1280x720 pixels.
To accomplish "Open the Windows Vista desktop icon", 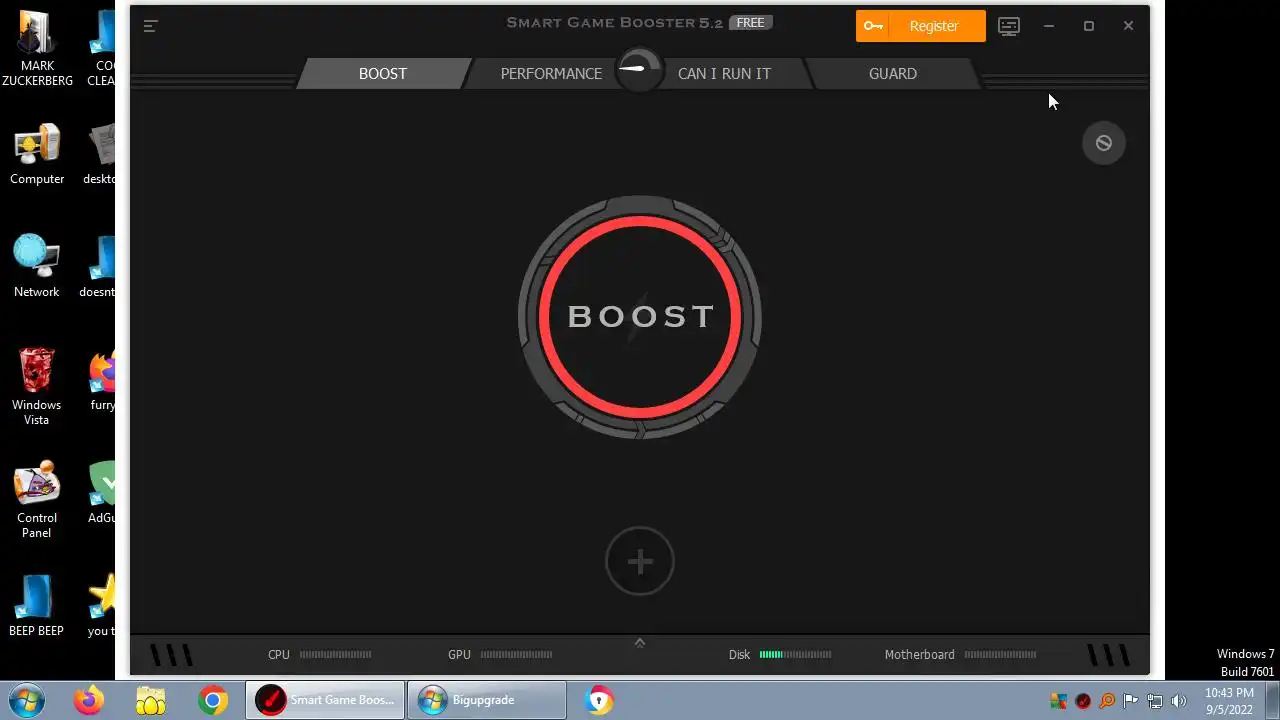I will (x=37, y=387).
